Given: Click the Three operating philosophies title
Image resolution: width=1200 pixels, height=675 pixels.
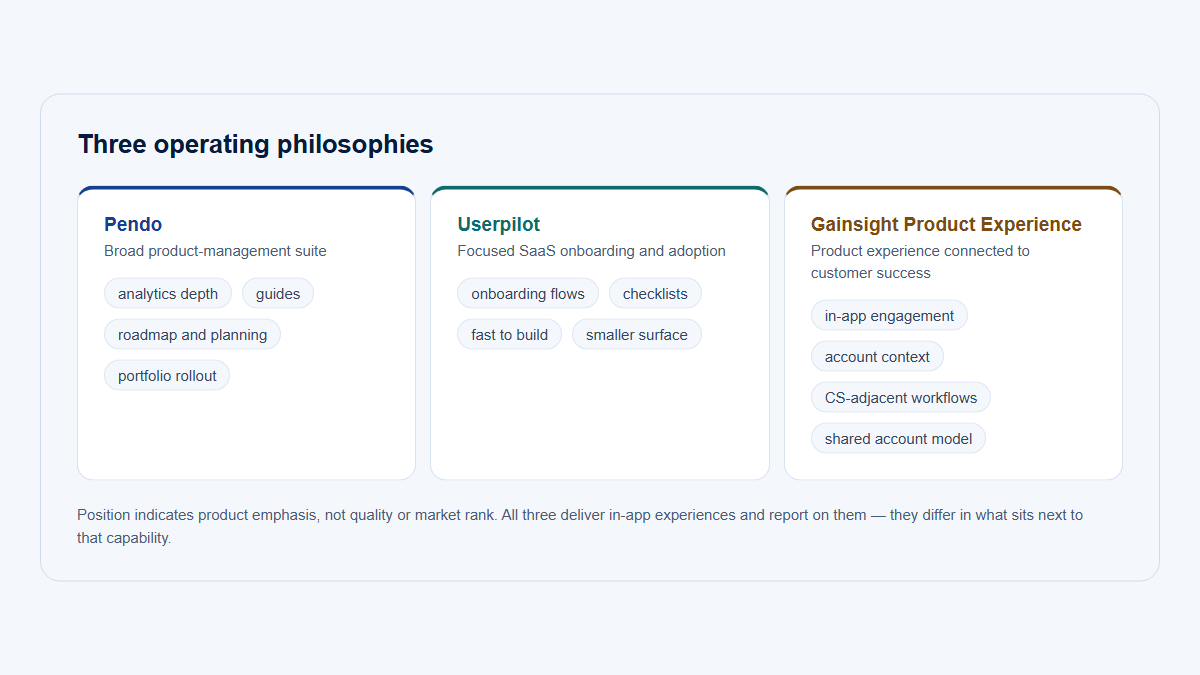Looking at the screenshot, I should click(x=256, y=144).
